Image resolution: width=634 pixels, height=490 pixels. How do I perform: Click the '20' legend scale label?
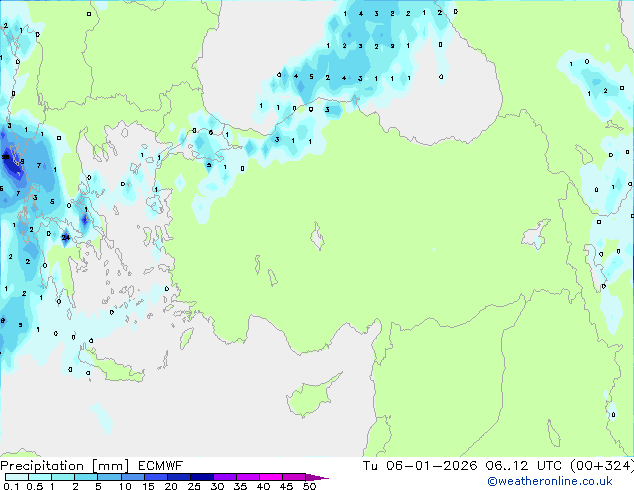[171, 486]
